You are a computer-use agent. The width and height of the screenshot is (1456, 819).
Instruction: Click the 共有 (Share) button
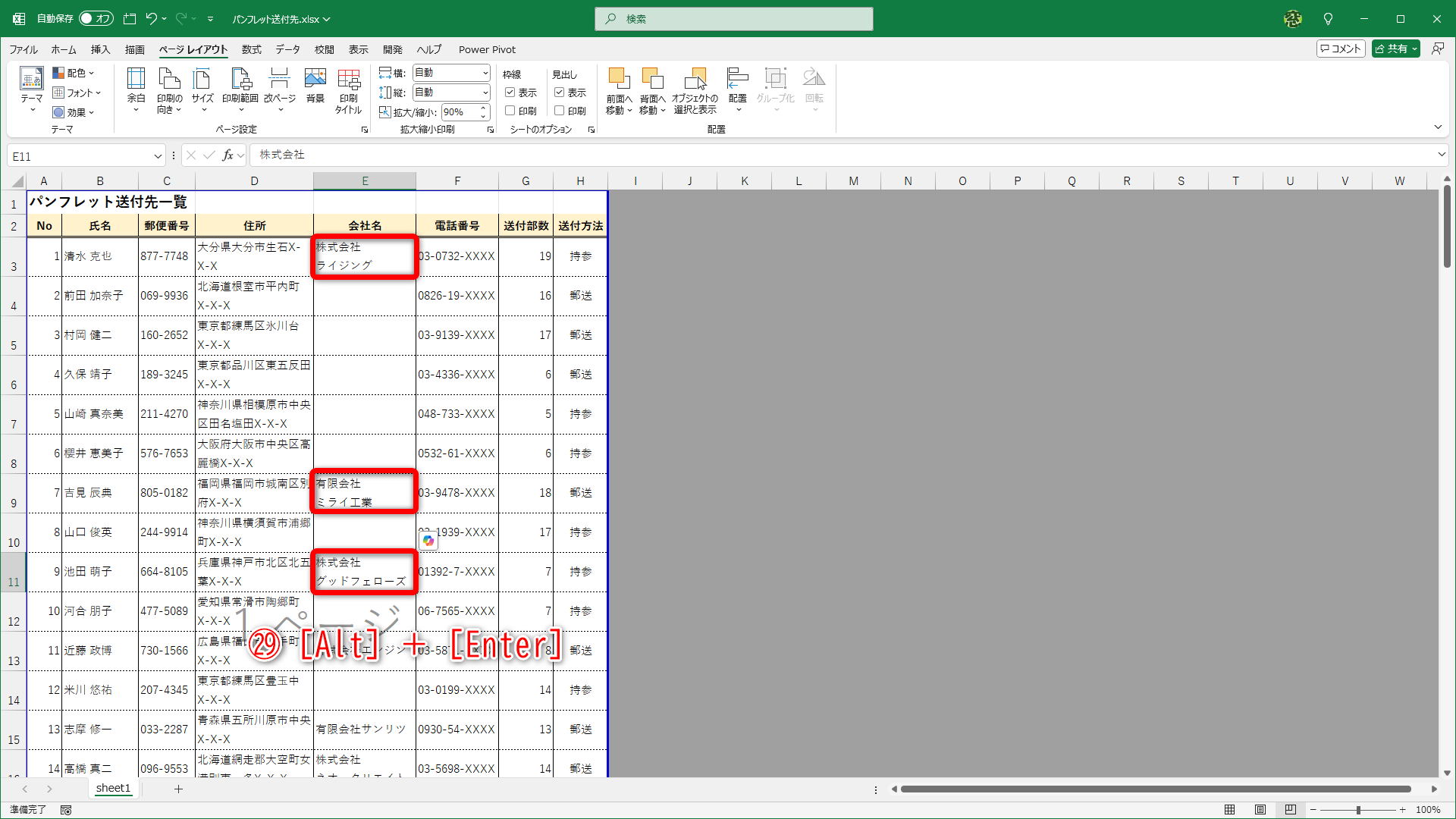(x=1395, y=48)
